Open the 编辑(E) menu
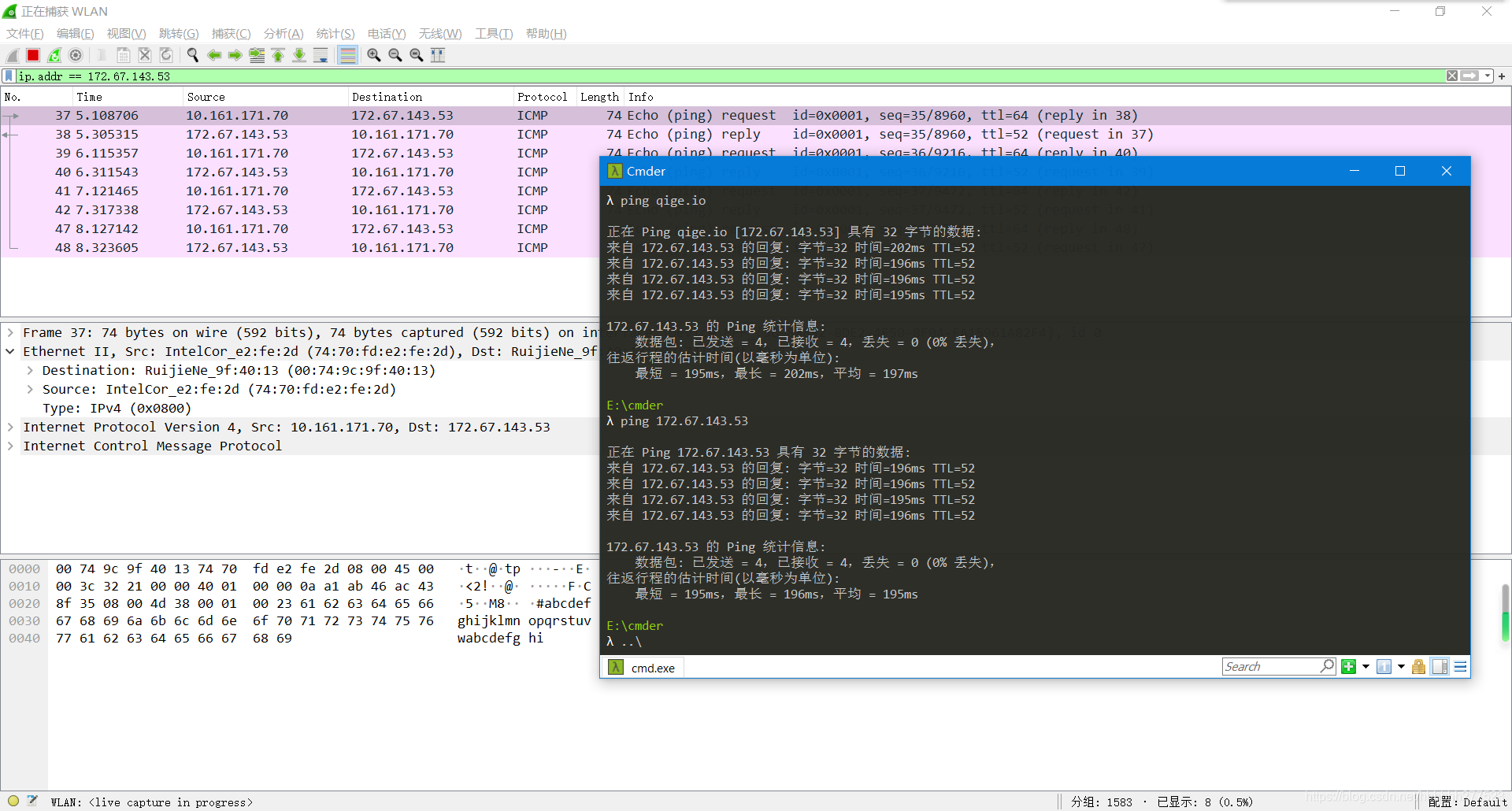1512x811 pixels. 76,34
